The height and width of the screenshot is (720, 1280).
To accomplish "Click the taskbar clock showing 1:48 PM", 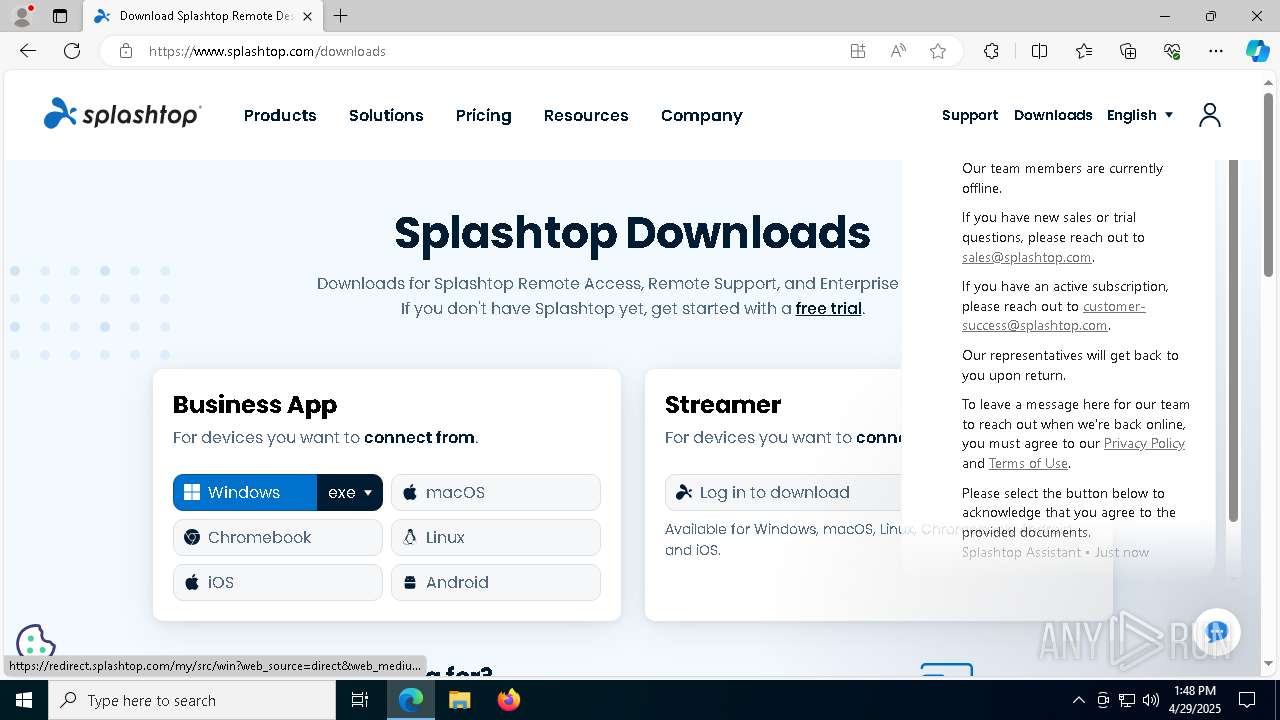I will click(x=1194, y=700).
